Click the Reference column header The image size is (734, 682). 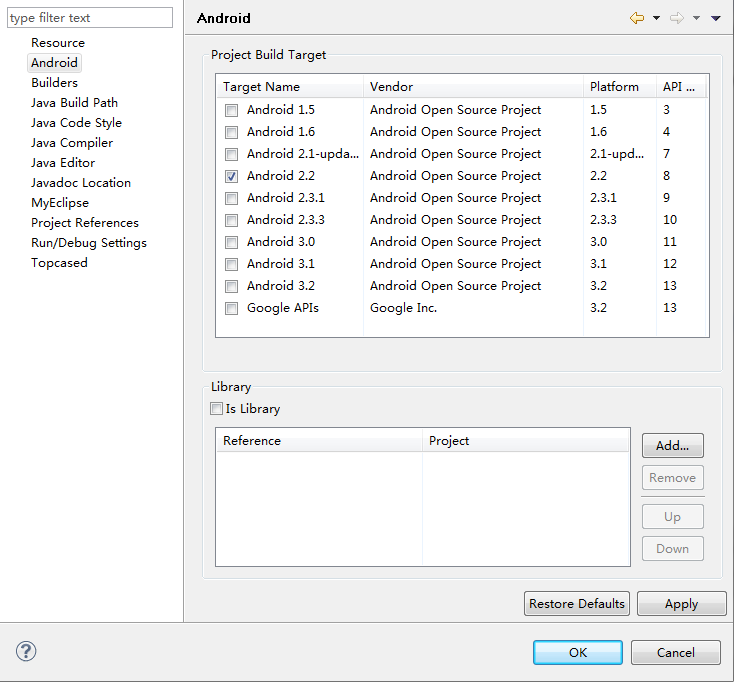319,441
